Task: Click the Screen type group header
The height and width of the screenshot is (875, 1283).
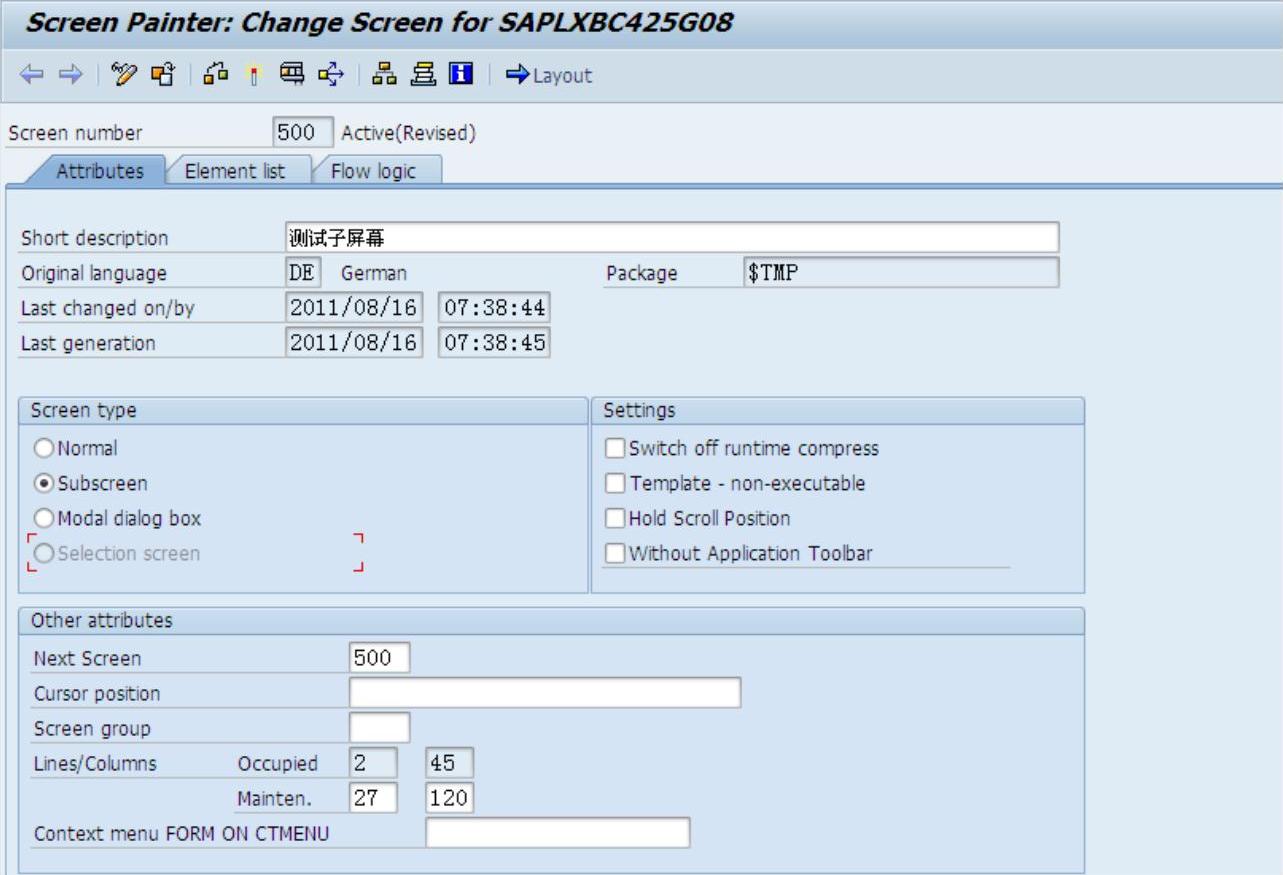Action: pyautogui.click(x=303, y=411)
